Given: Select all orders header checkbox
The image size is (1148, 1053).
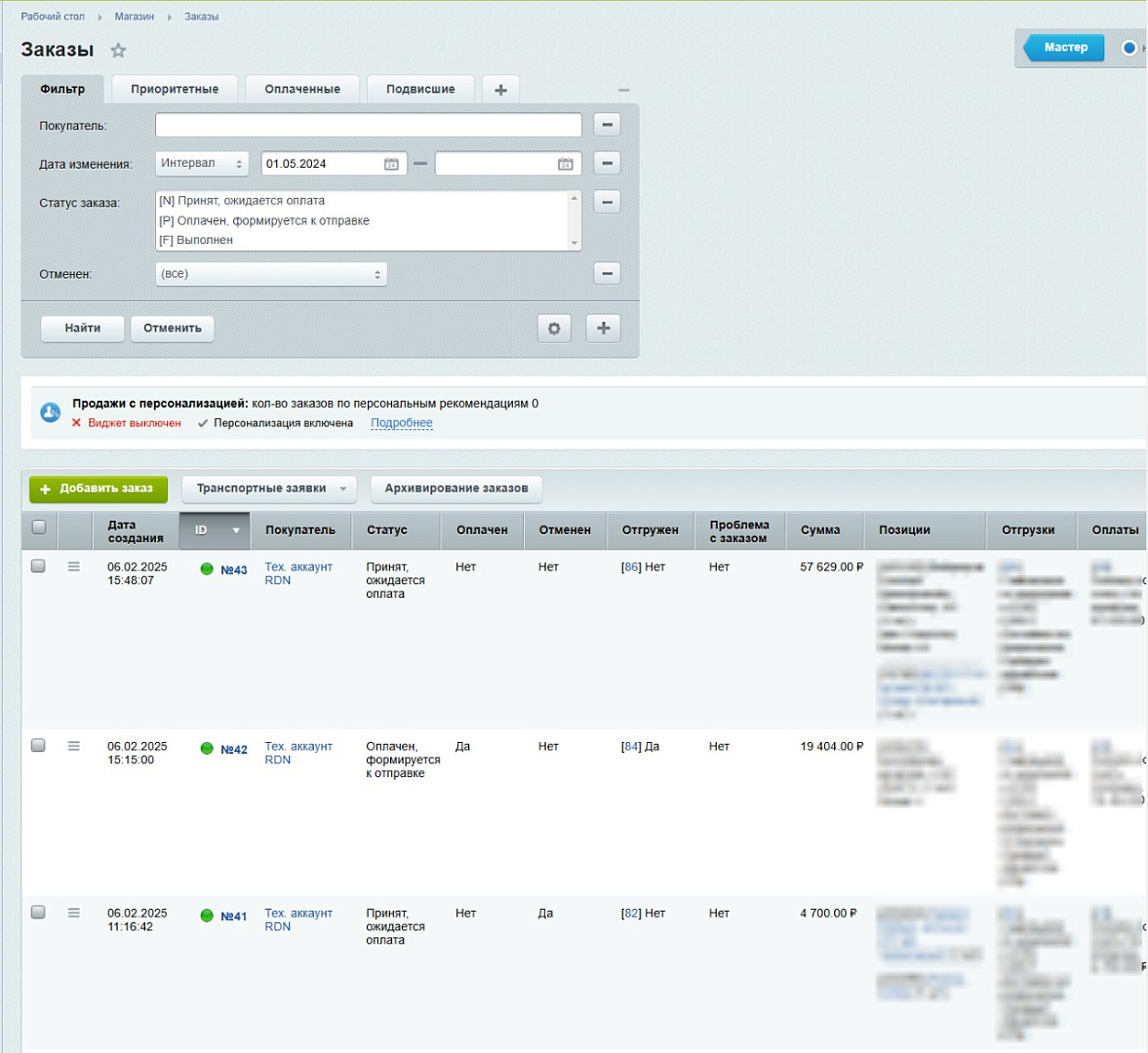Looking at the screenshot, I should tap(39, 526).
